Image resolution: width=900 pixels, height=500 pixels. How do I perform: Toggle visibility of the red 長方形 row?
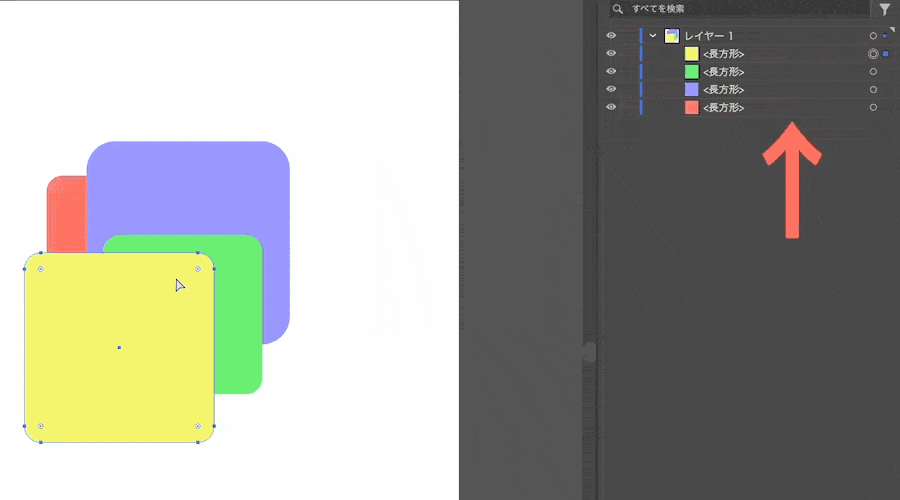pyautogui.click(x=611, y=107)
